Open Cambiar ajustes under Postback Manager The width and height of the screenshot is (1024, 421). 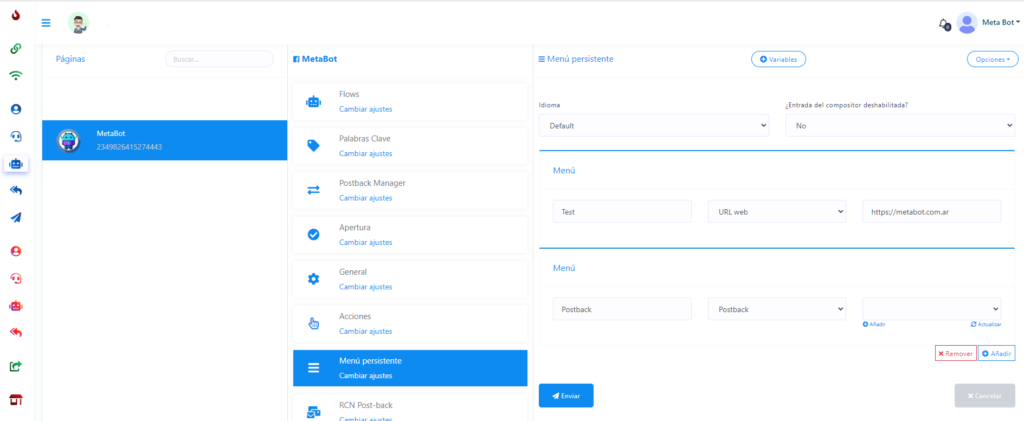[366, 198]
